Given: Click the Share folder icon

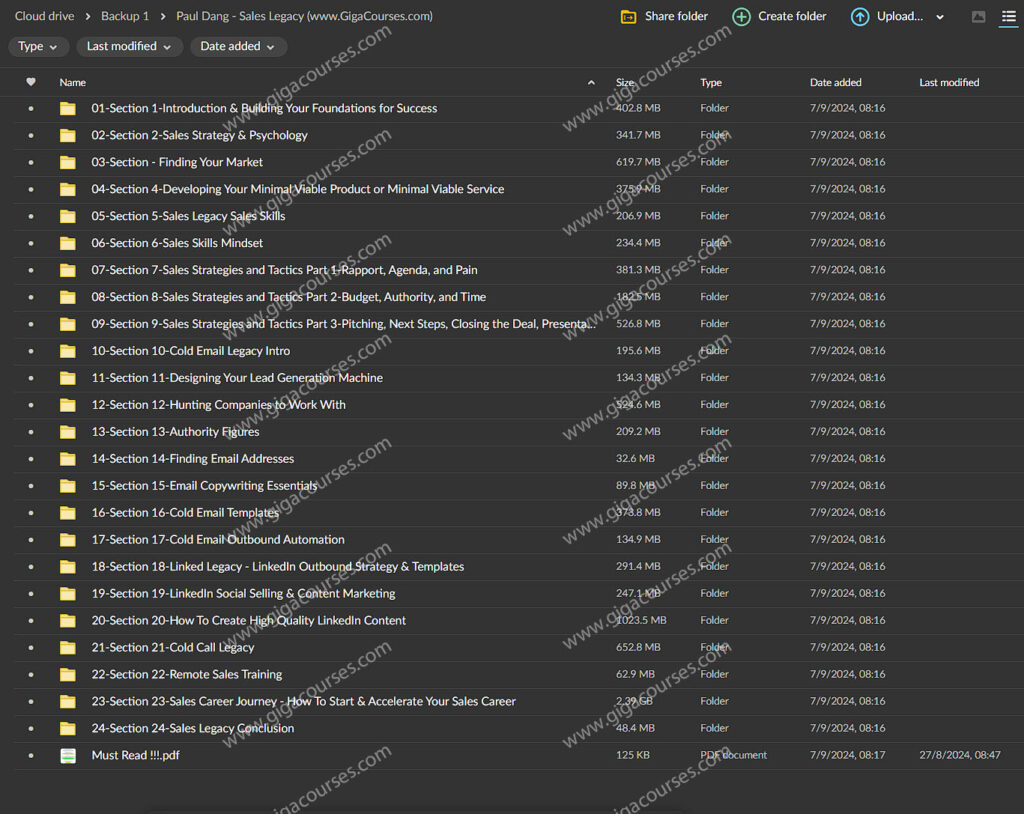Looking at the screenshot, I should tap(628, 17).
